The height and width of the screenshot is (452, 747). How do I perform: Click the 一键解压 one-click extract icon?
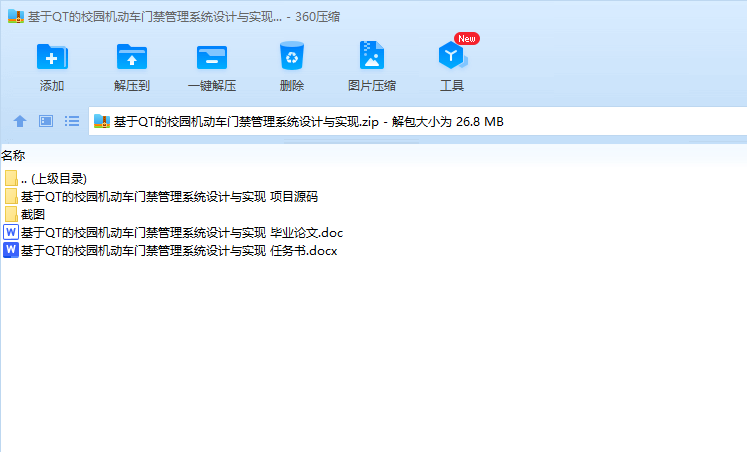(212, 57)
